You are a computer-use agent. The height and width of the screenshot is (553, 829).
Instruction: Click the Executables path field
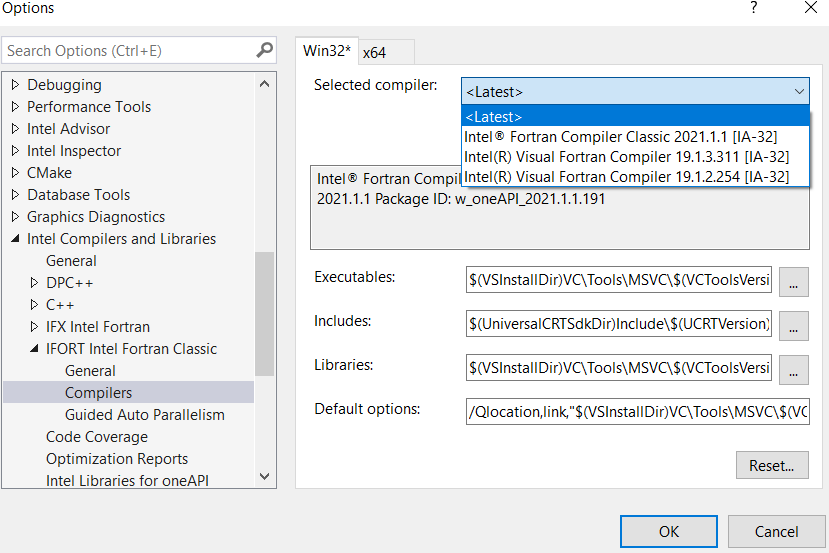pyautogui.click(x=619, y=280)
